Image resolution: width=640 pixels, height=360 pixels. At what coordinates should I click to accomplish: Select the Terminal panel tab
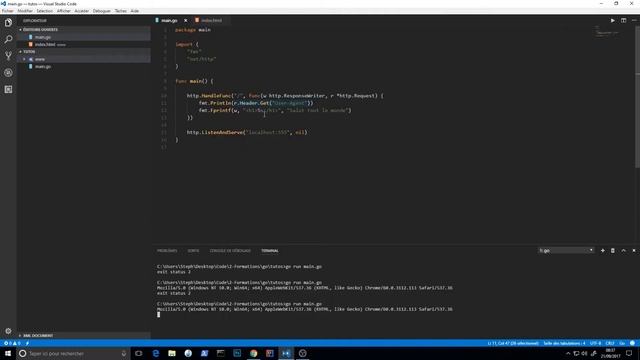pyautogui.click(x=270, y=251)
